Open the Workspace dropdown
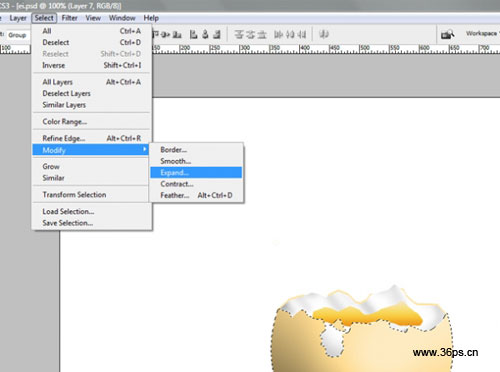The width and height of the screenshot is (500, 372). [x=482, y=33]
